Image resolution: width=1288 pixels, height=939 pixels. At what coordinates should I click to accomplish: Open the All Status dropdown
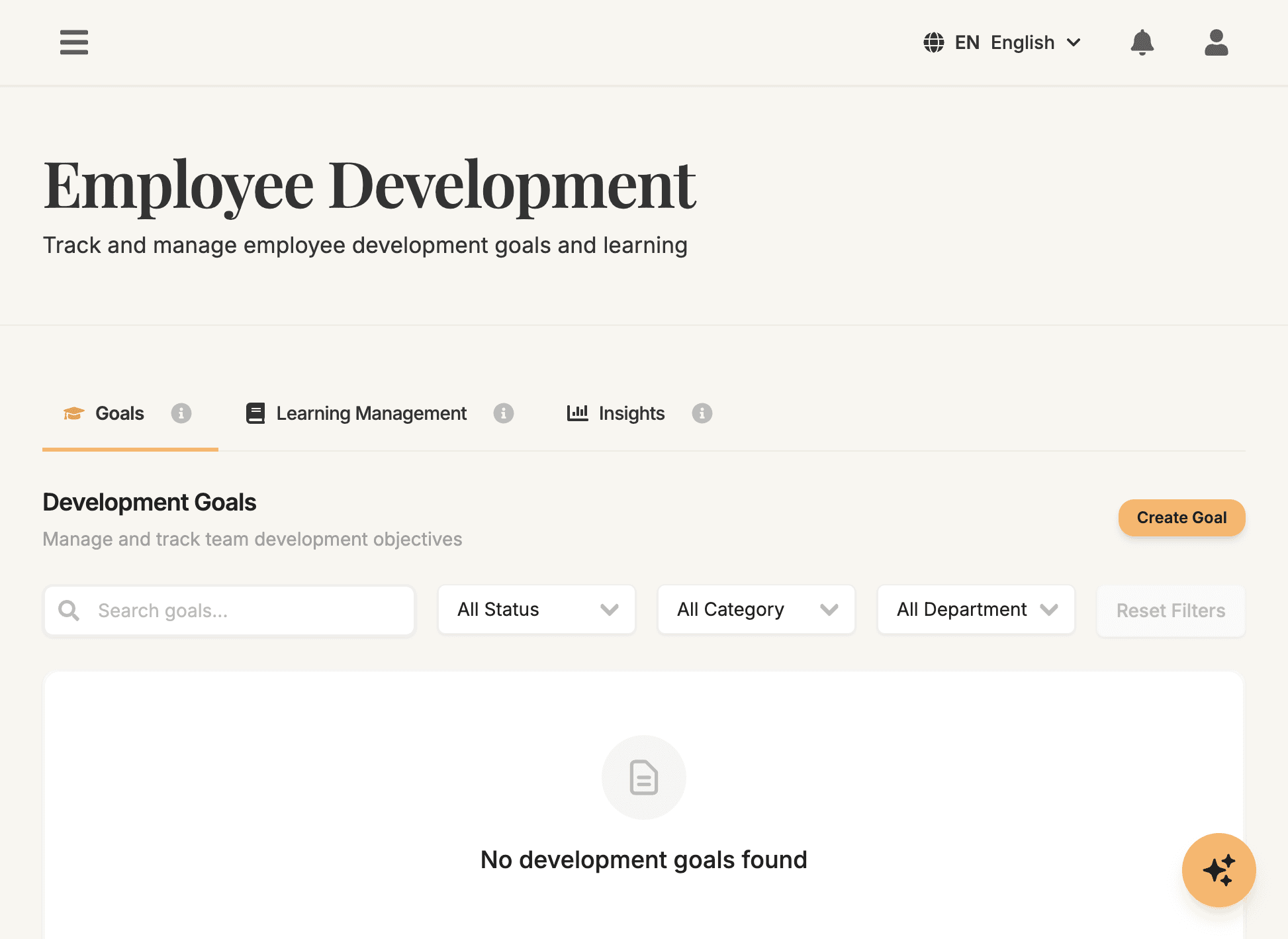(x=536, y=609)
